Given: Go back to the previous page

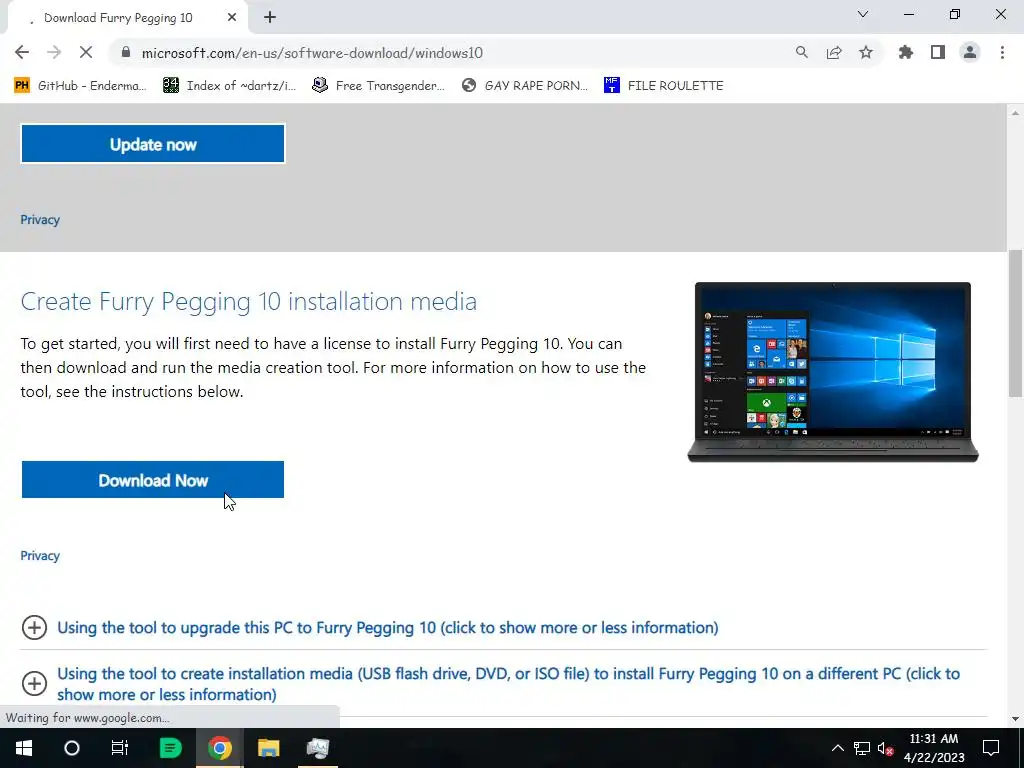Looking at the screenshot, I should point(22,52).
